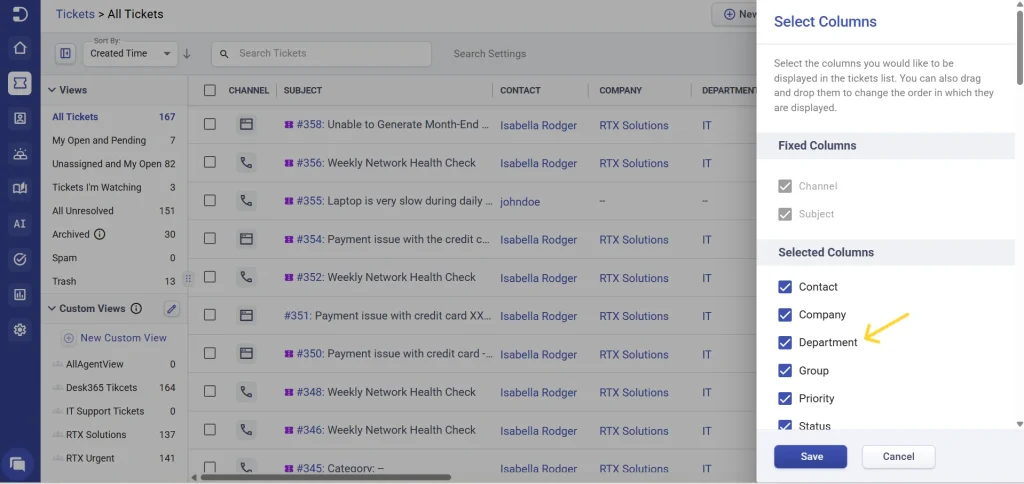Screen dimensions: 1024x484
Task: Select the checkbox for ticket #358
Action: coord(210,125)
